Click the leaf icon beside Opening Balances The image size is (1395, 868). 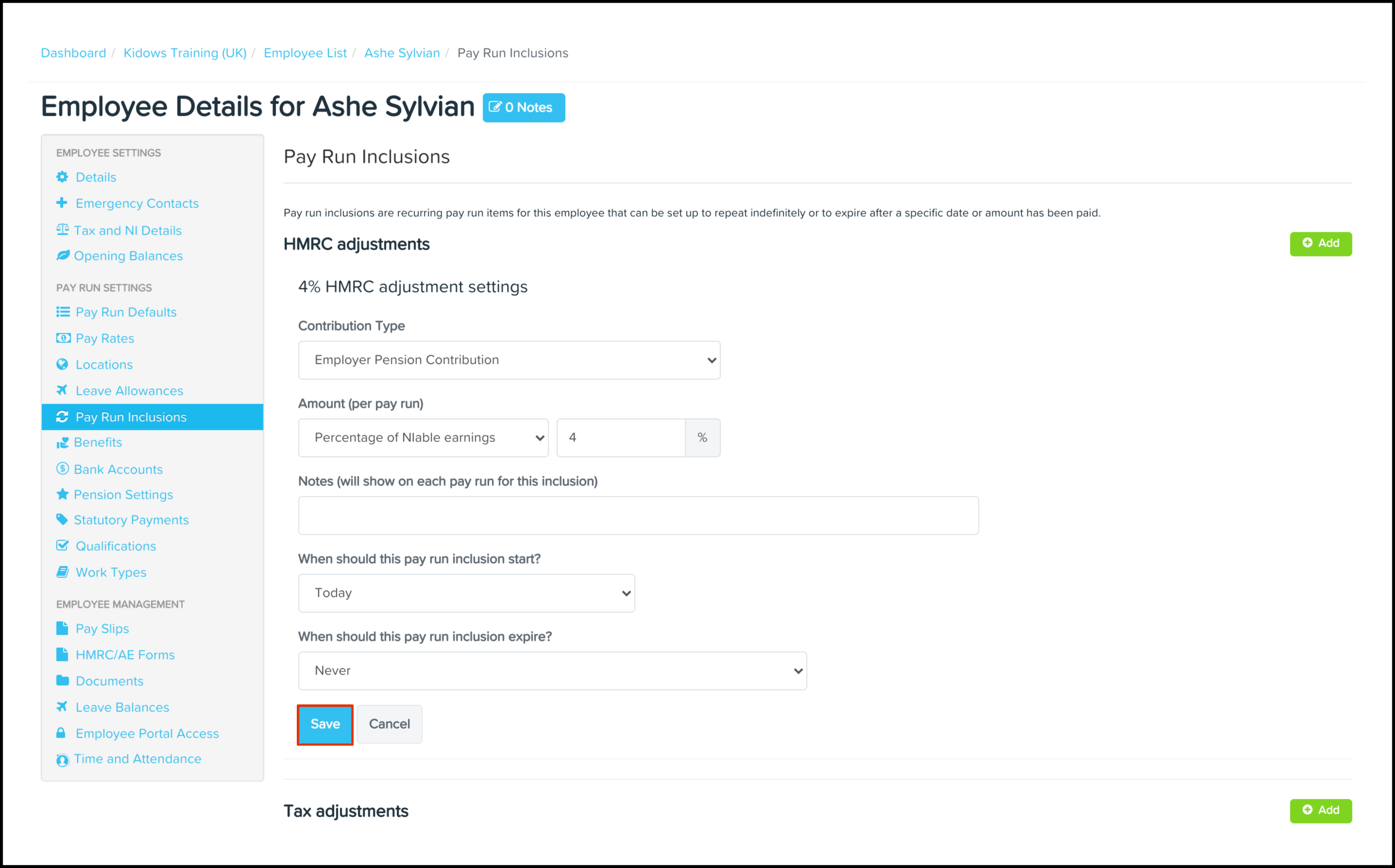click(62, 255)
